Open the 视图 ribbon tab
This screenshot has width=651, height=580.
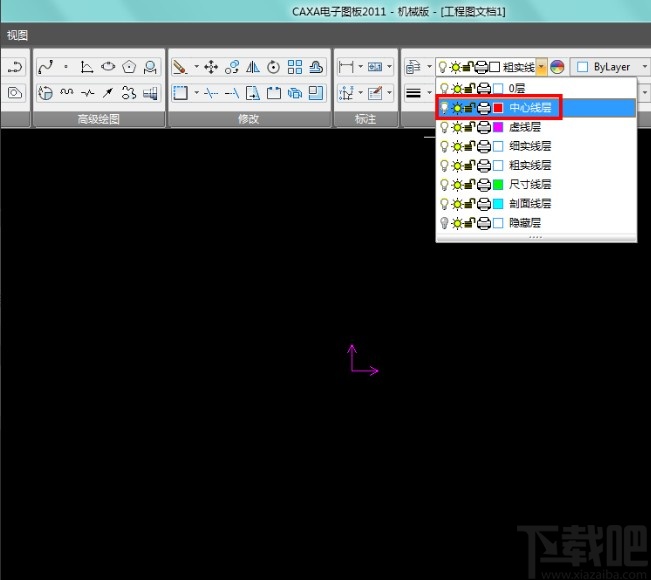coord(17,35)
